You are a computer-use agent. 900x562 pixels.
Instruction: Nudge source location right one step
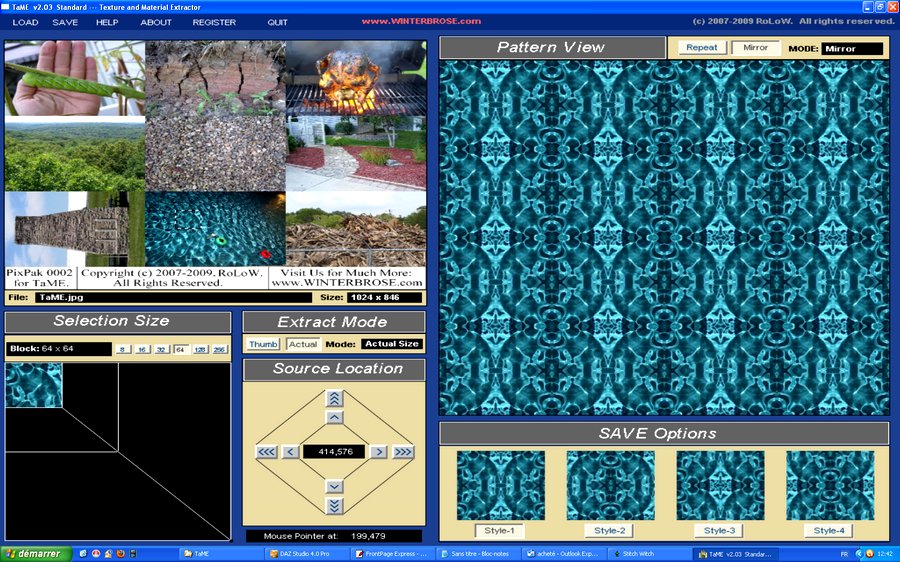(x=378, y=452)
